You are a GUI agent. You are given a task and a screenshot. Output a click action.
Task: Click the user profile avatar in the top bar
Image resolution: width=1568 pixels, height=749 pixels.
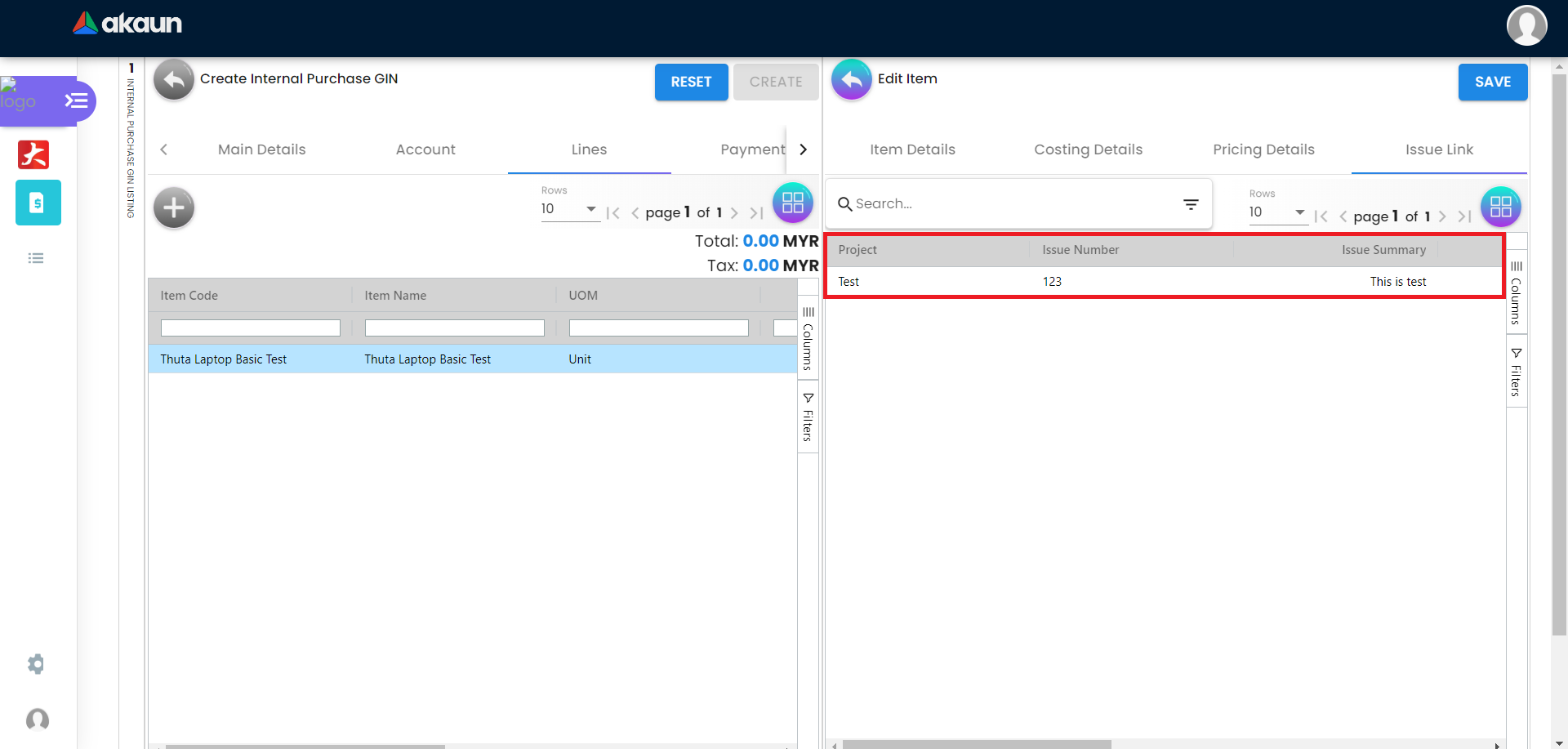1526,25
